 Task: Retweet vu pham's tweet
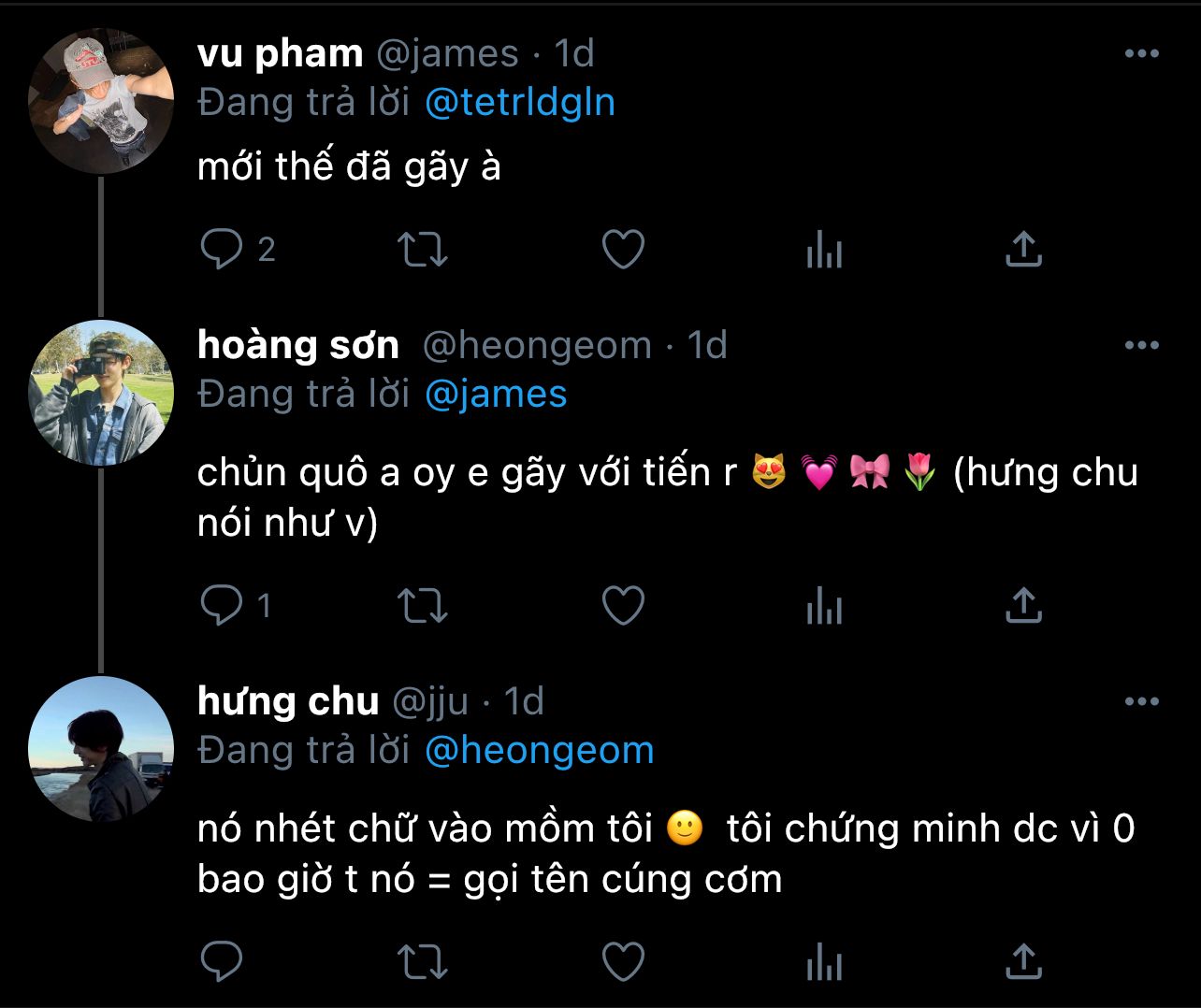[423, 250]
